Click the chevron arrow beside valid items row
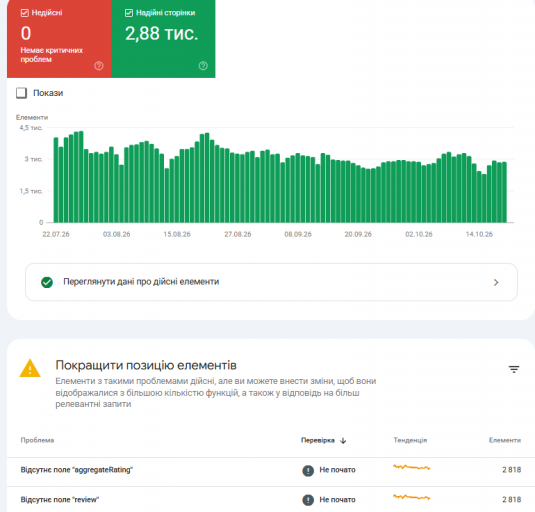Screen dimensions: 535x512 tap(496, 282)
